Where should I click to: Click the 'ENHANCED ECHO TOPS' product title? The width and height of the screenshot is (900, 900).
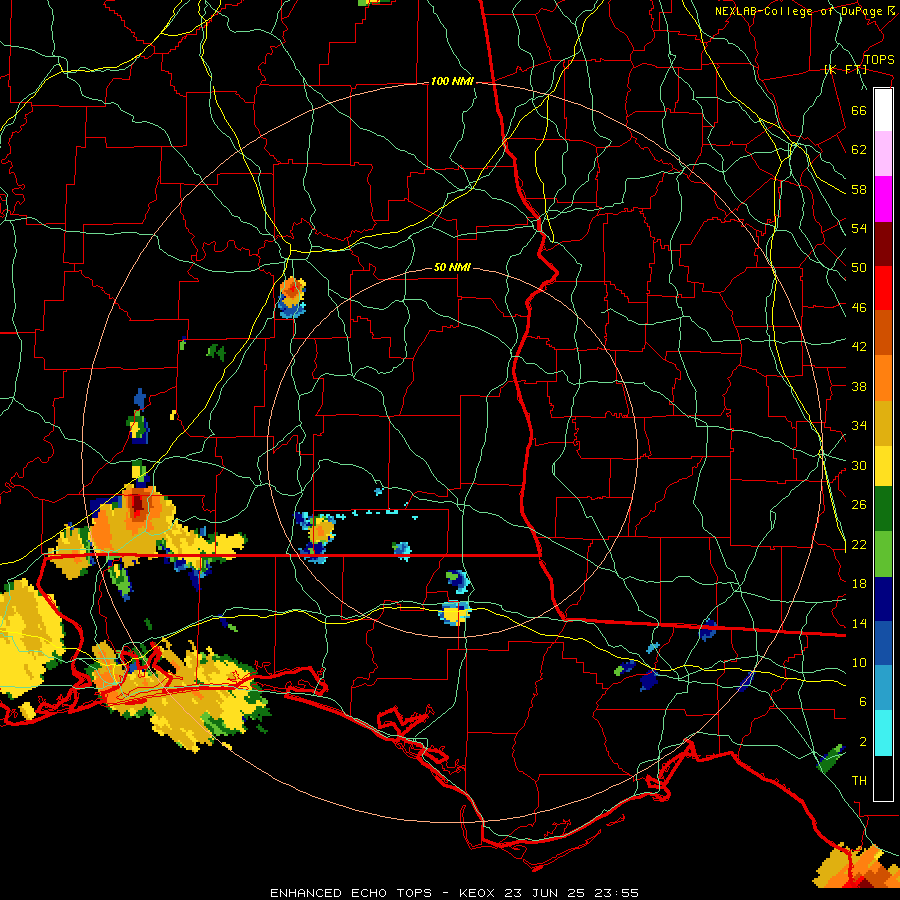point(351,893)
